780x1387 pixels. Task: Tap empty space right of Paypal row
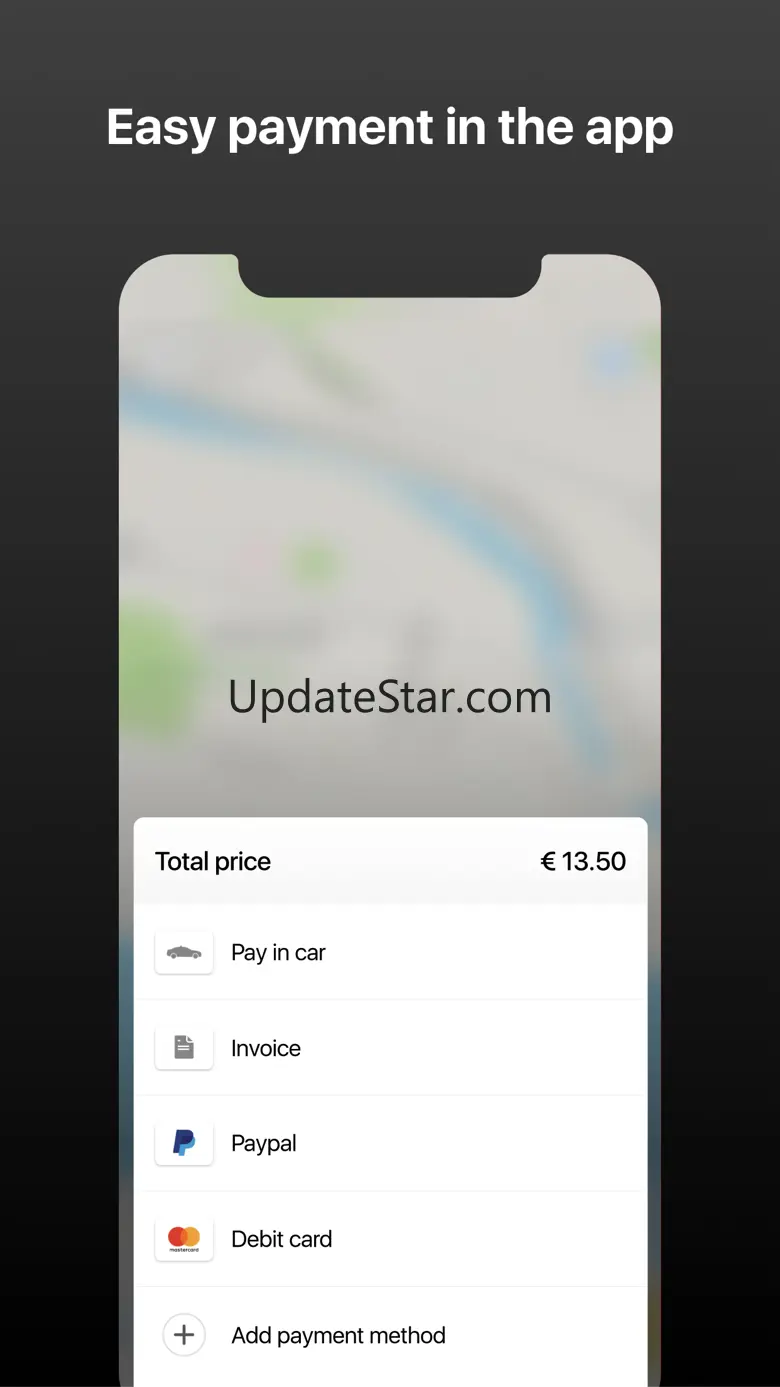click(470, 1143)
